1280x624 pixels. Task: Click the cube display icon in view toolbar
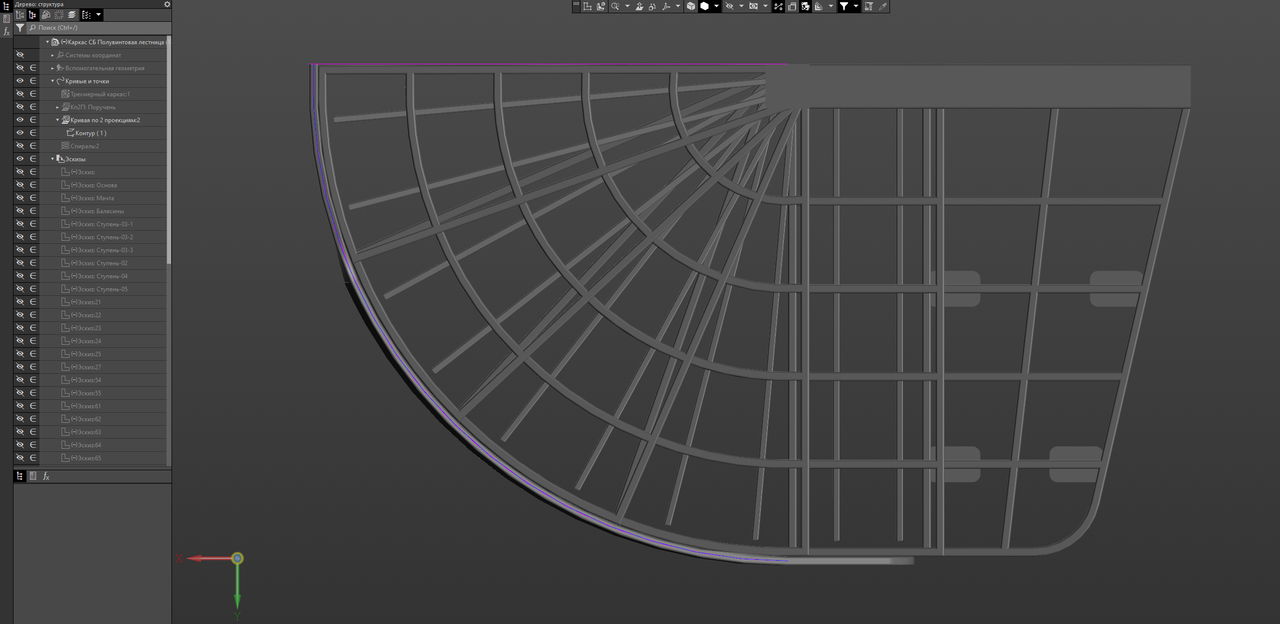coord(691,6)
